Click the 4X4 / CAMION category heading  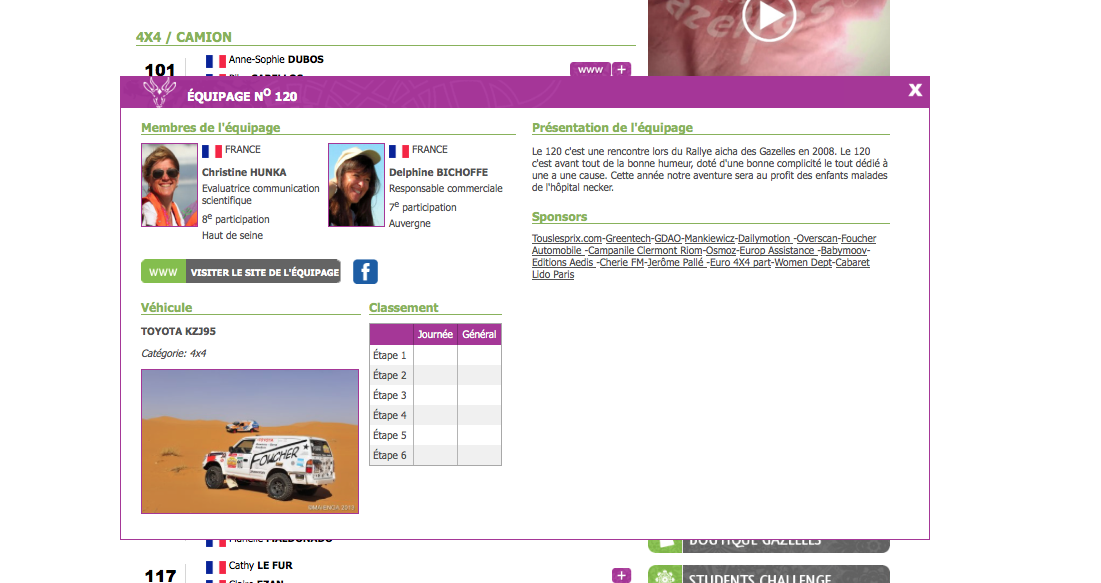tap(184, 37)
